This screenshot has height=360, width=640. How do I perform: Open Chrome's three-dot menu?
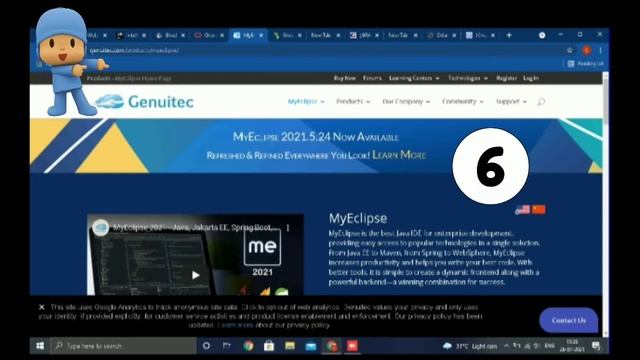tap(600, 50)
